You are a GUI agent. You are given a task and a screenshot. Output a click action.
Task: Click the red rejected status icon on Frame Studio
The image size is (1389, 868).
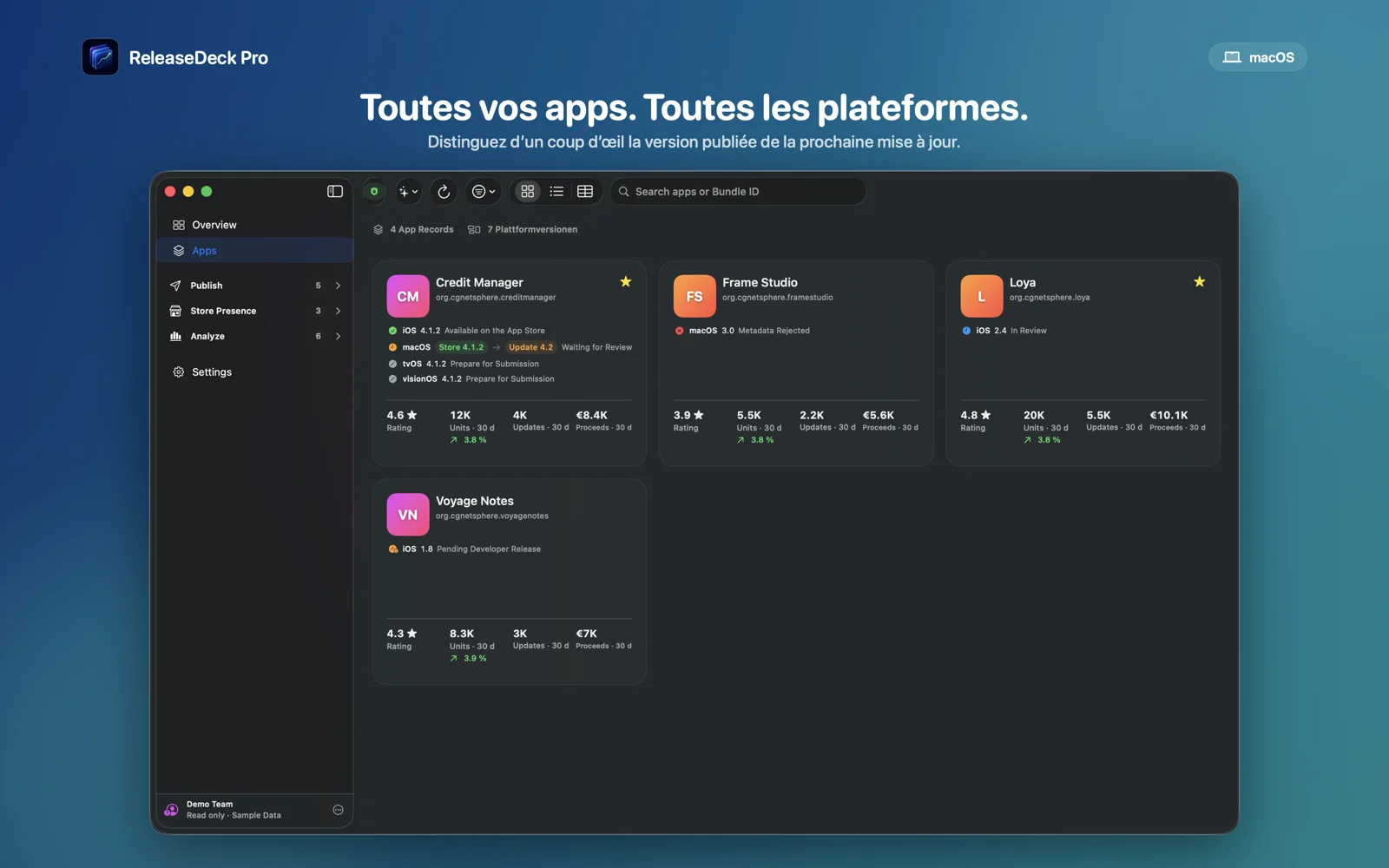[679, 331]
